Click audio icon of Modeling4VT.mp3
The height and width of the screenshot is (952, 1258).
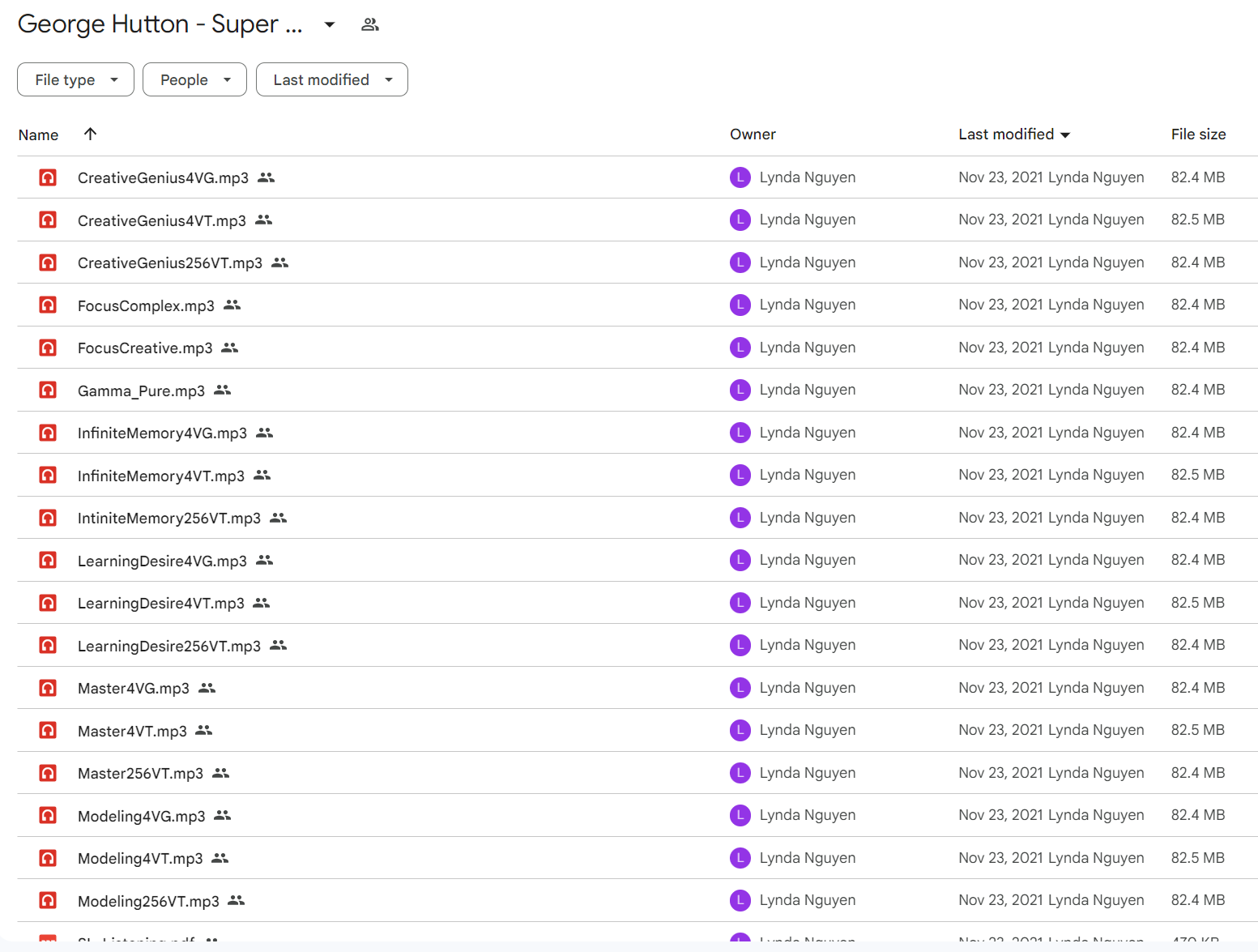coord(48,858)
